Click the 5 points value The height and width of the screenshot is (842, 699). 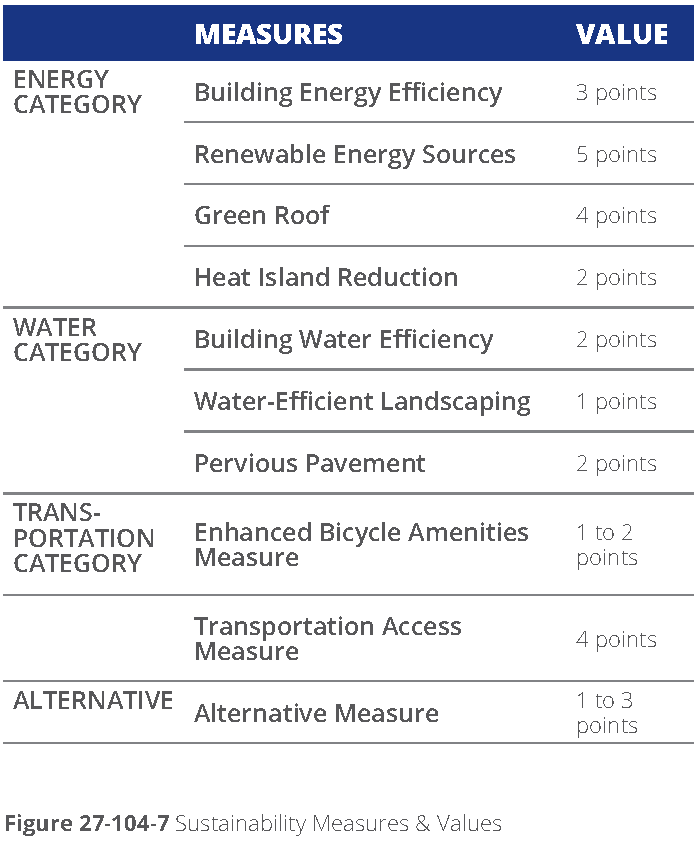(616, 155)
